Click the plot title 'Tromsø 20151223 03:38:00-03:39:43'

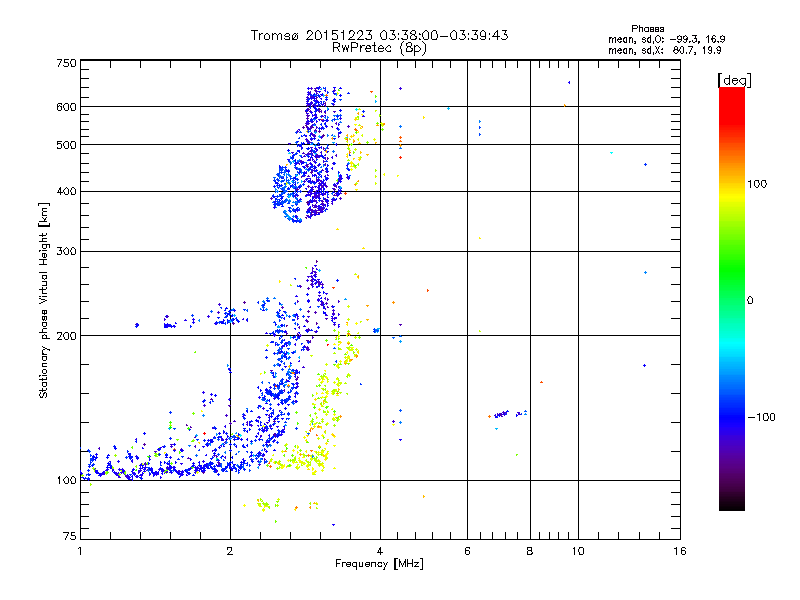379,35
